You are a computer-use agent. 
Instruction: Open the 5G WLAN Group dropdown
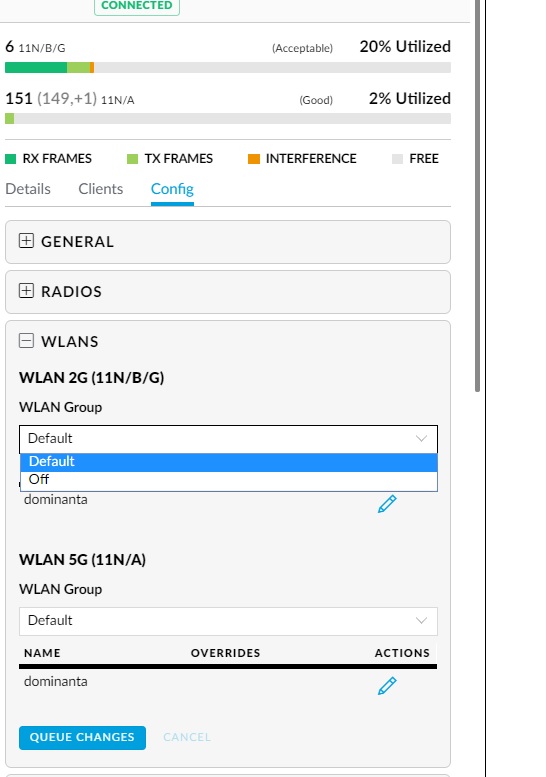pos(228,621)
